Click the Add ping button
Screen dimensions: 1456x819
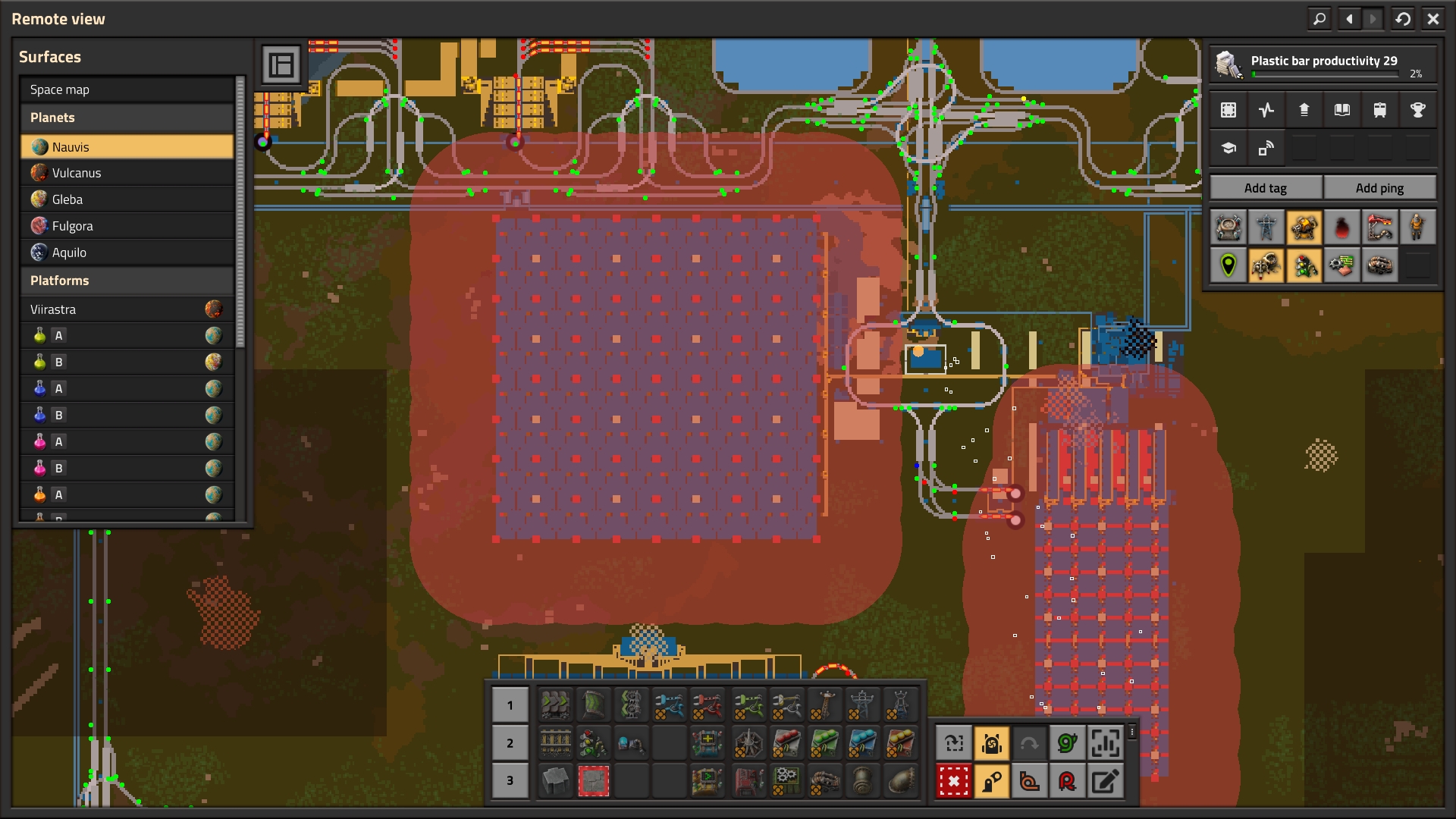(1379, 188)
